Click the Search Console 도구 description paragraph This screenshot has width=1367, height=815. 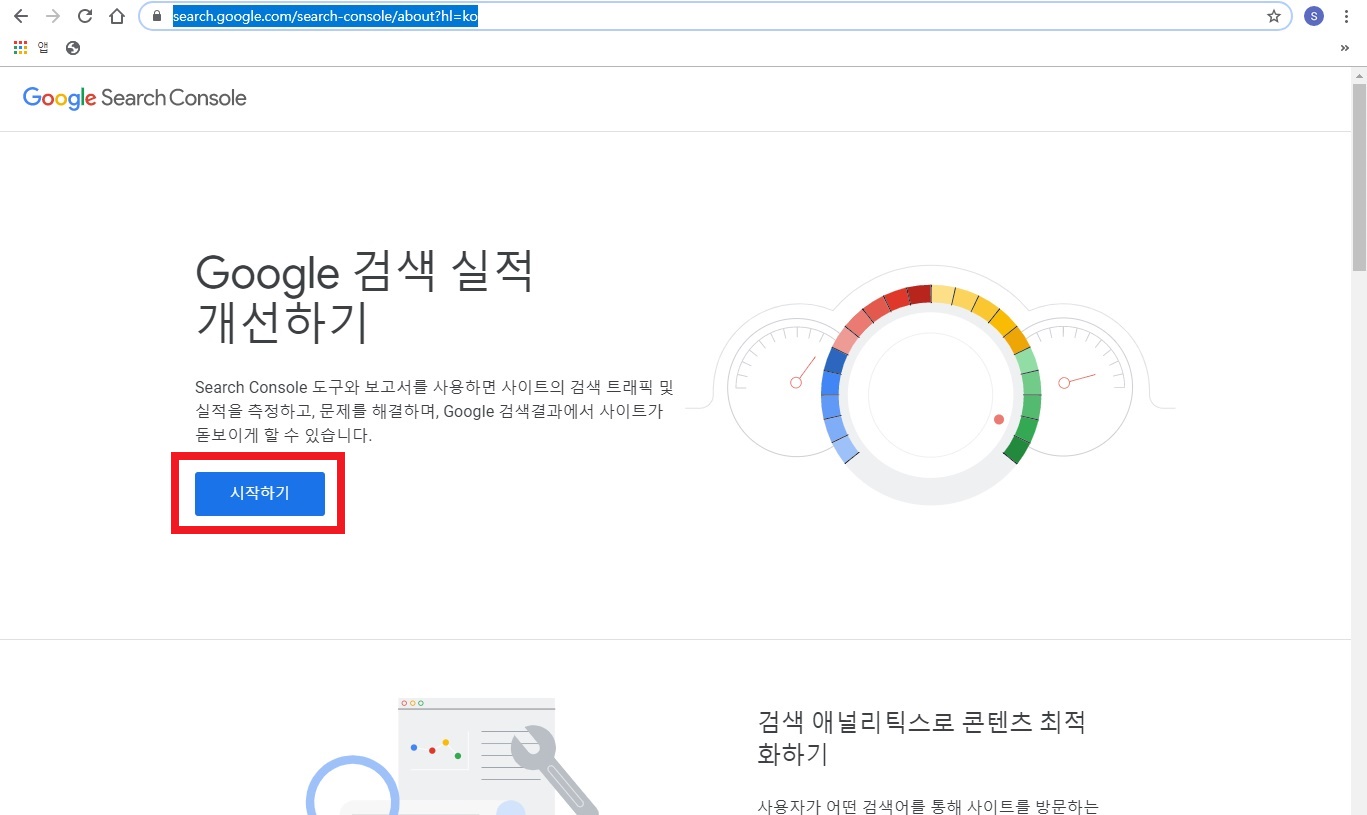tap(435, 411)
